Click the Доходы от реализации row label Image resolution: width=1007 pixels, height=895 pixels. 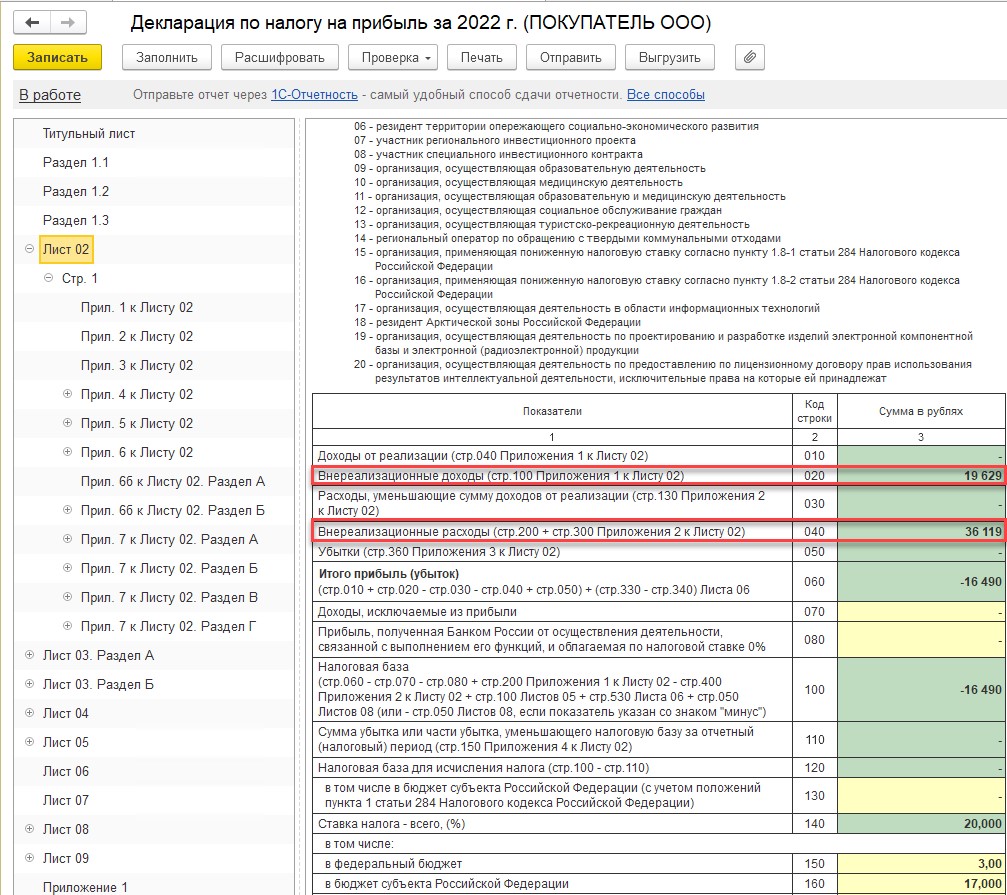click(x=483, y=456)
